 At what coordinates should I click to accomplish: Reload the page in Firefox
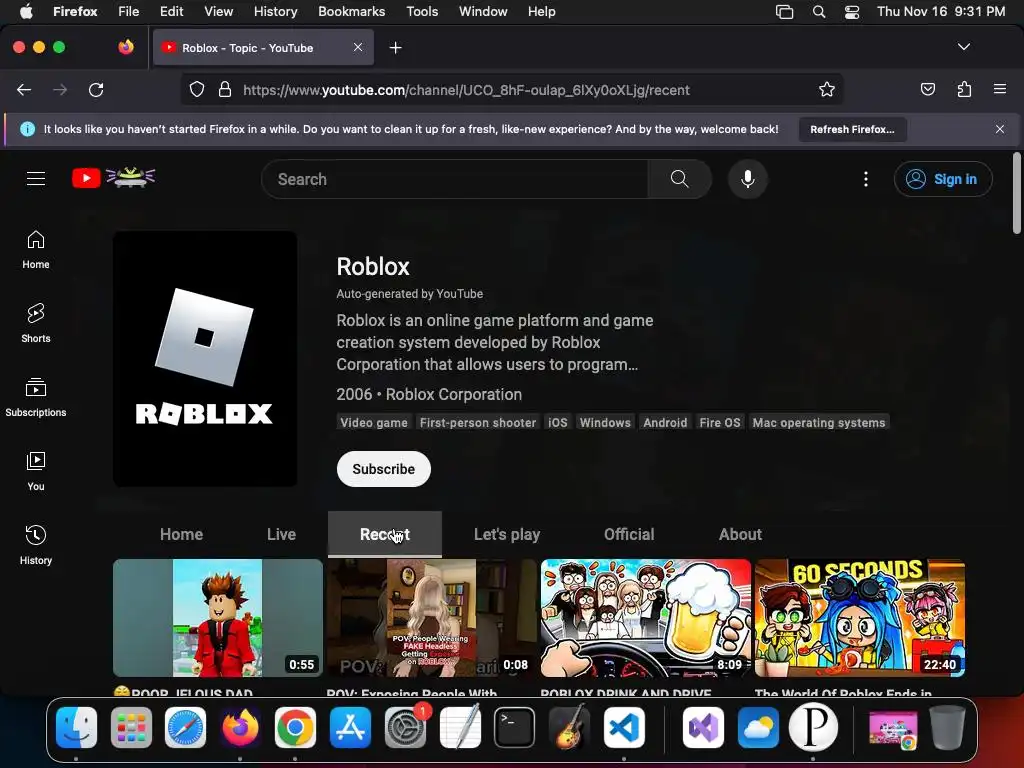tap(96, 90)
